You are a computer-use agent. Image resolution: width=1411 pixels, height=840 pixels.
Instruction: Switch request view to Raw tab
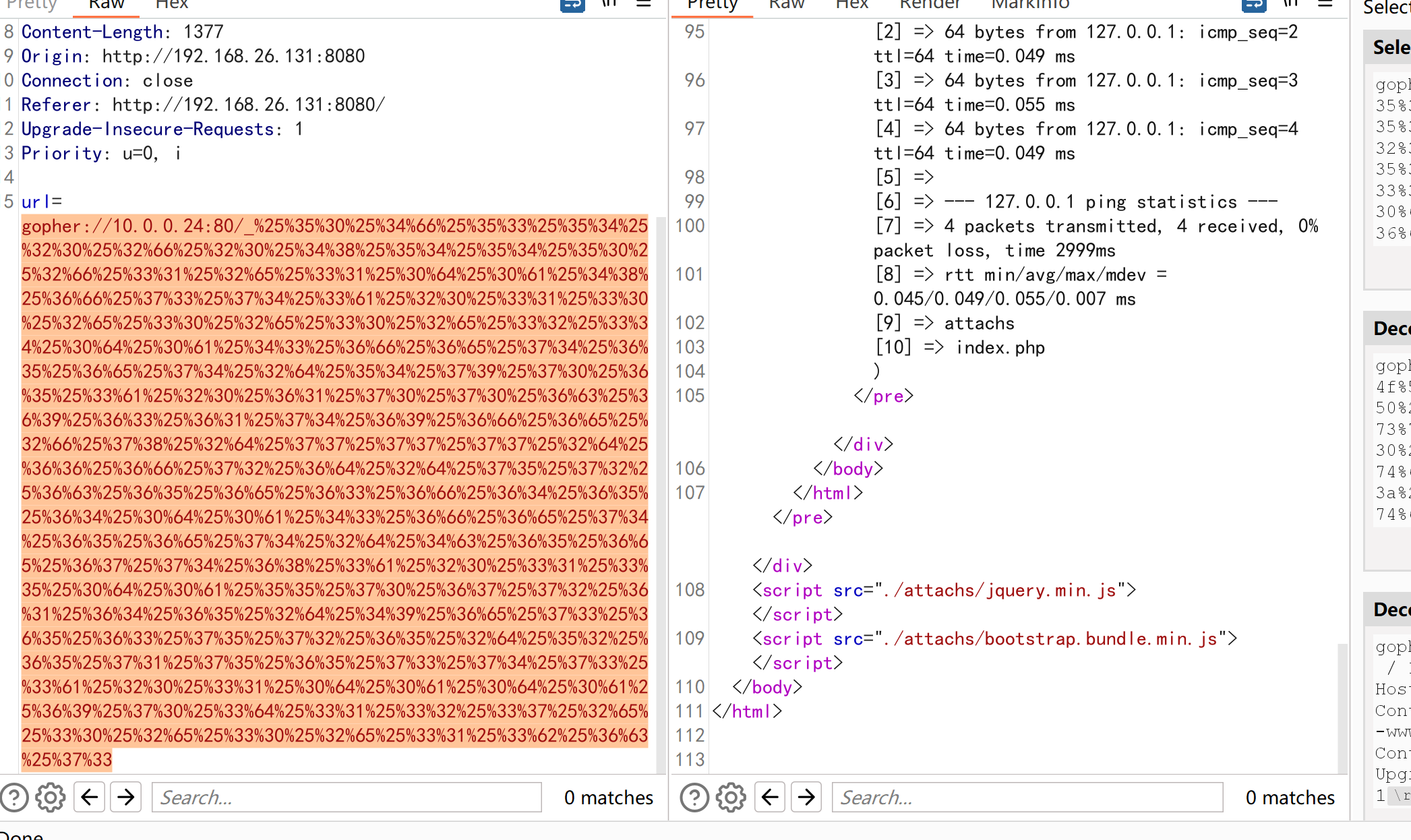tap(107, 5)
